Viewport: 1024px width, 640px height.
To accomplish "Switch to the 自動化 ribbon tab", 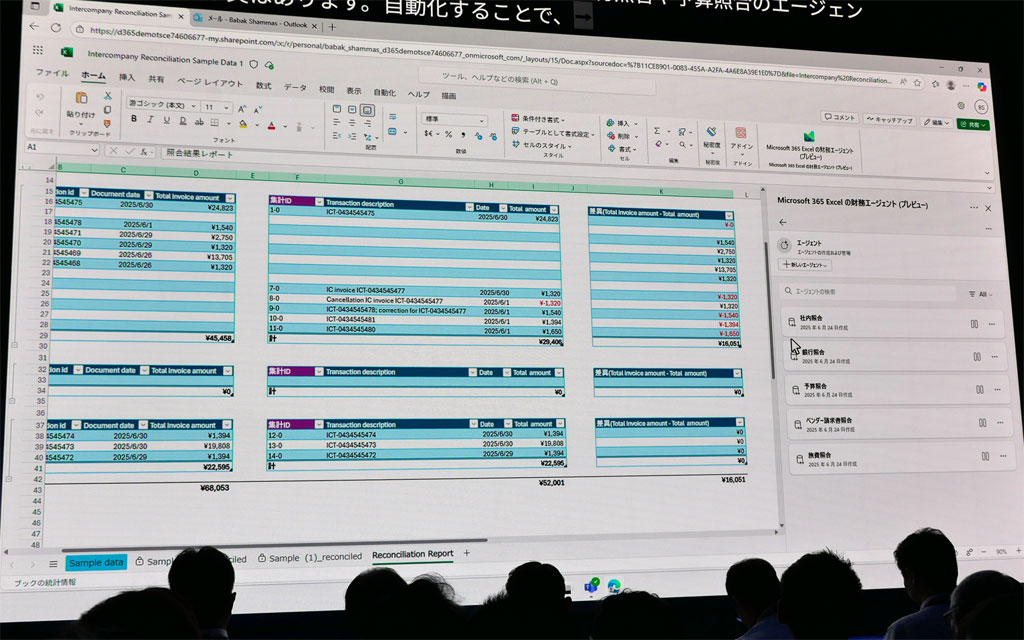I will click(x=384, y=92).
